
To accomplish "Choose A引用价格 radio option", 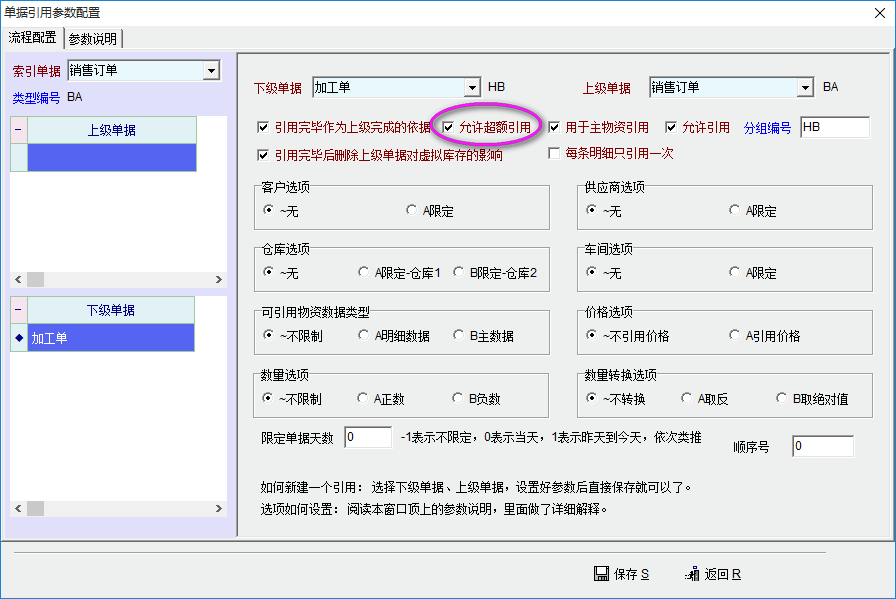I will pos(735,336).
